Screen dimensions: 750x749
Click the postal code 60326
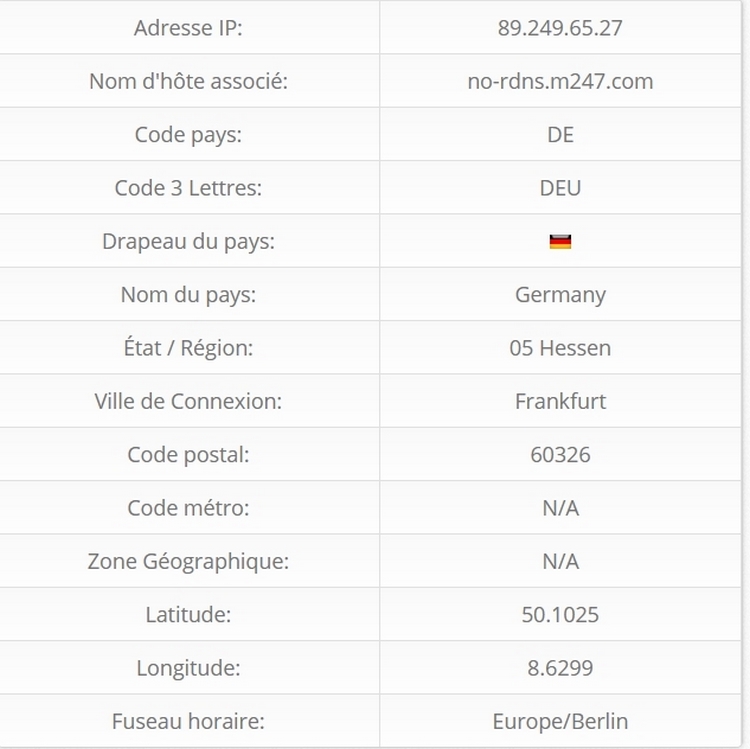pyautogui.click(x=560, y=455)
